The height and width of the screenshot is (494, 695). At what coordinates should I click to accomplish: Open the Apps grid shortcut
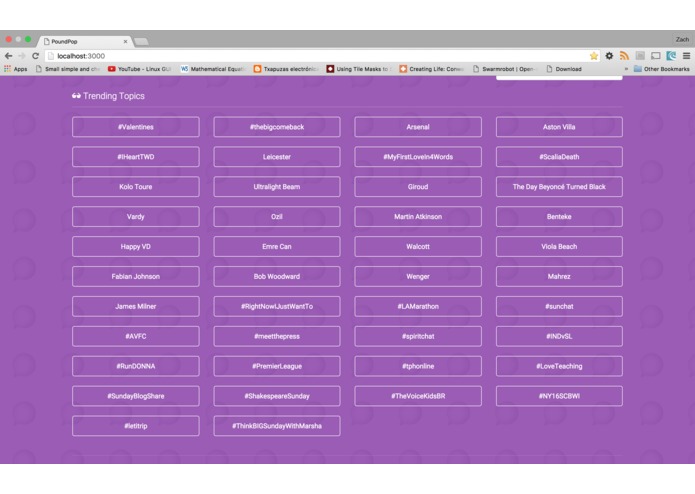(x=16, y=69)
